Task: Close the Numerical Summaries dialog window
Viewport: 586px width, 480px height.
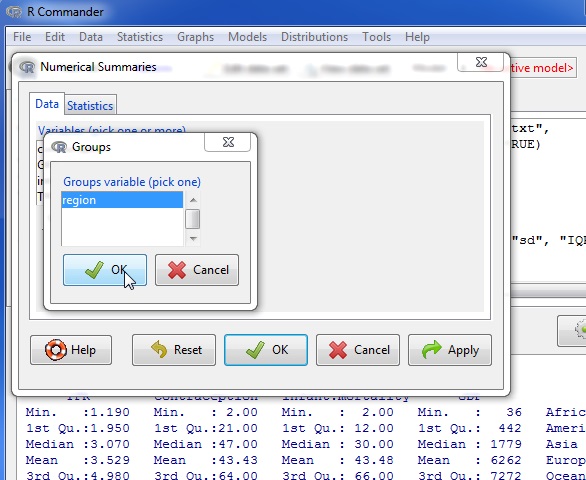Action: click(x=481, y=62)
